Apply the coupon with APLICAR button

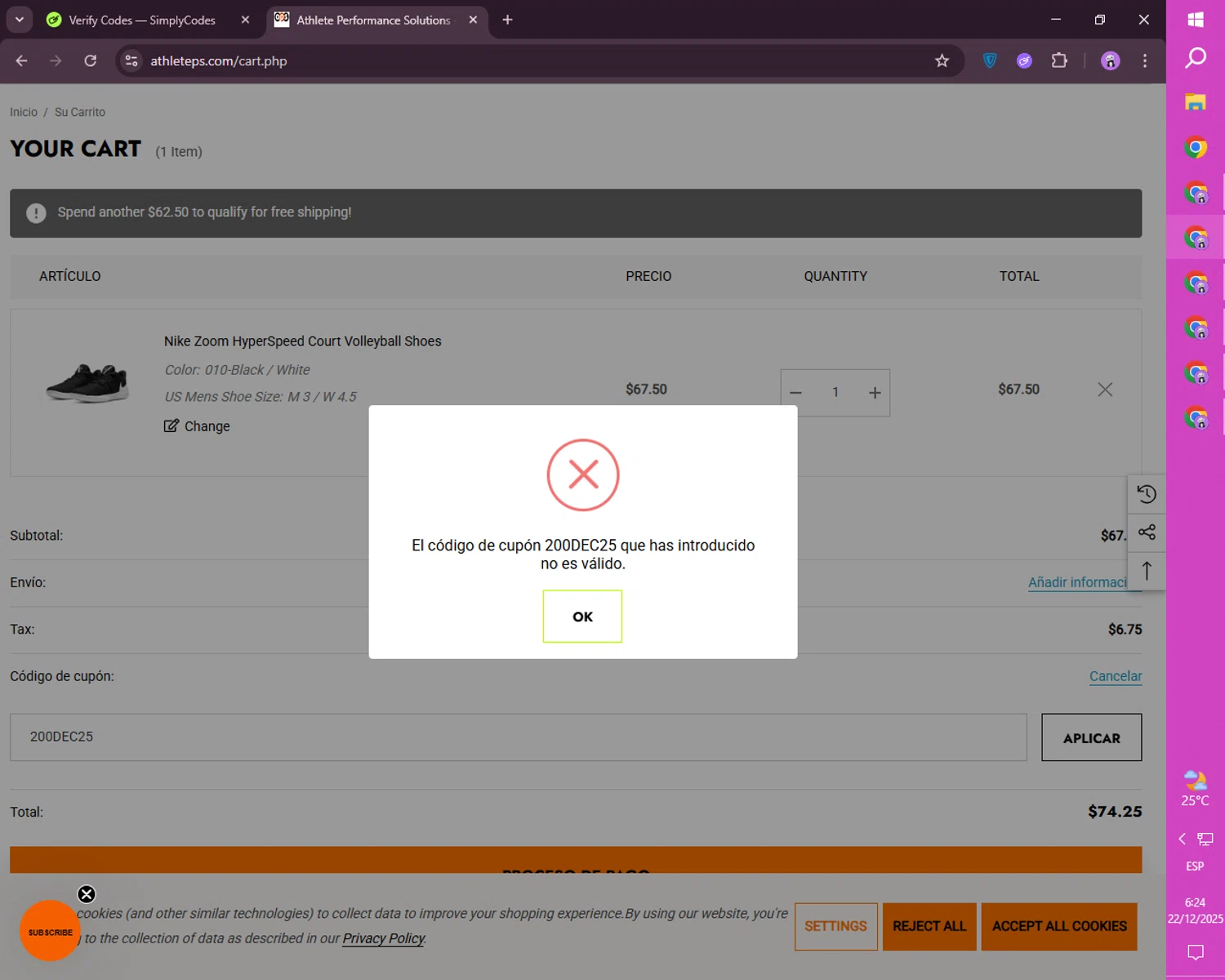pyautogui.click(x=1091, y=737)
